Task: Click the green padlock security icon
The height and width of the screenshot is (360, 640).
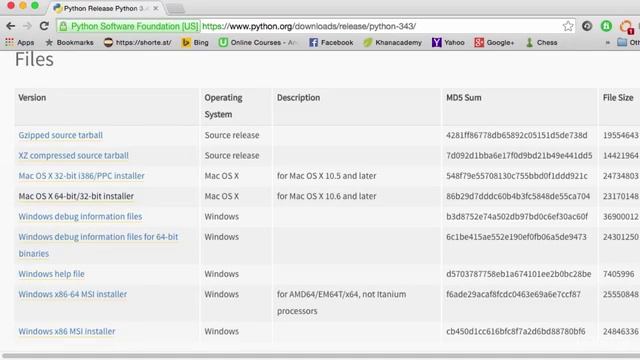Action: 63,27
